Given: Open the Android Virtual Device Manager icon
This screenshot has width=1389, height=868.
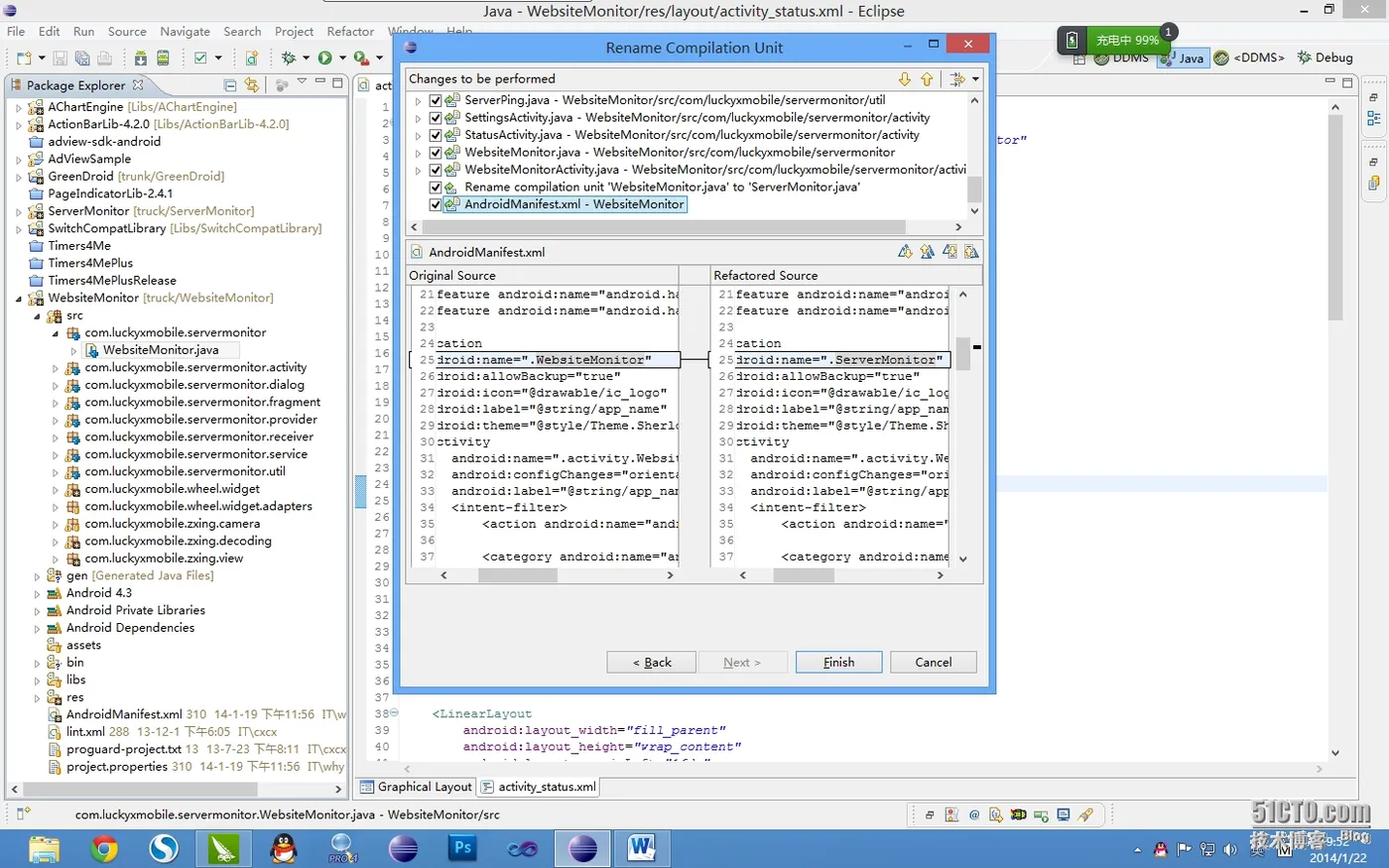Looking at the screenshot, I should click(163, 59).
